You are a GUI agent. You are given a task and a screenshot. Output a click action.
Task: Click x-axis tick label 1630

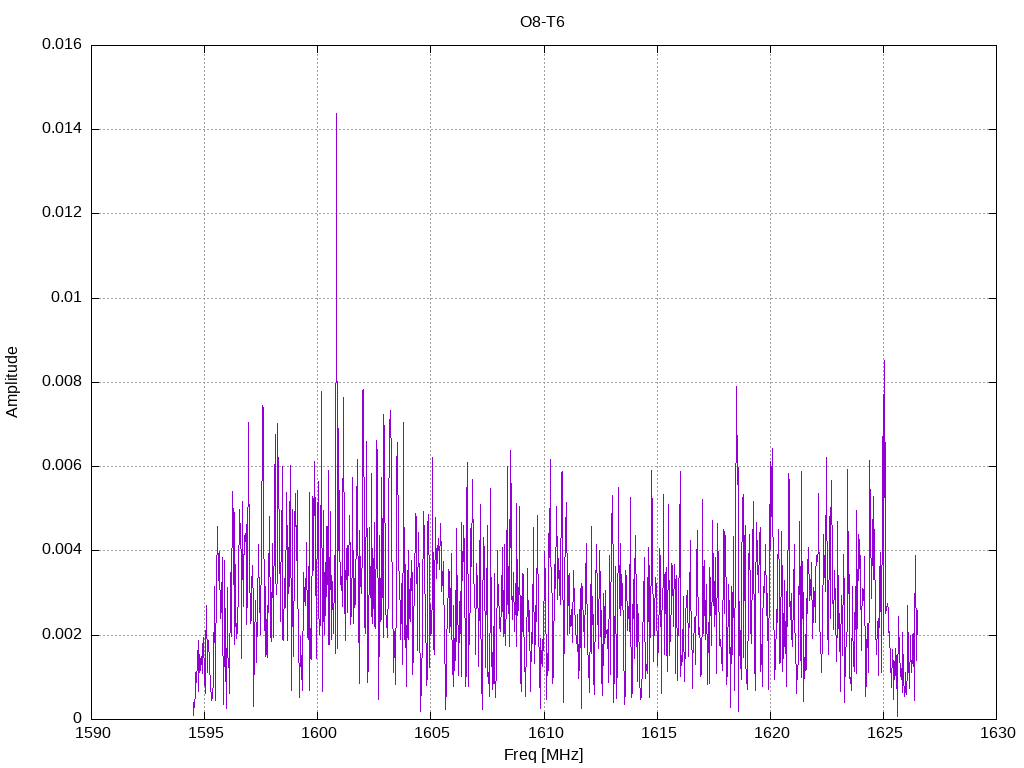point(998,733)
